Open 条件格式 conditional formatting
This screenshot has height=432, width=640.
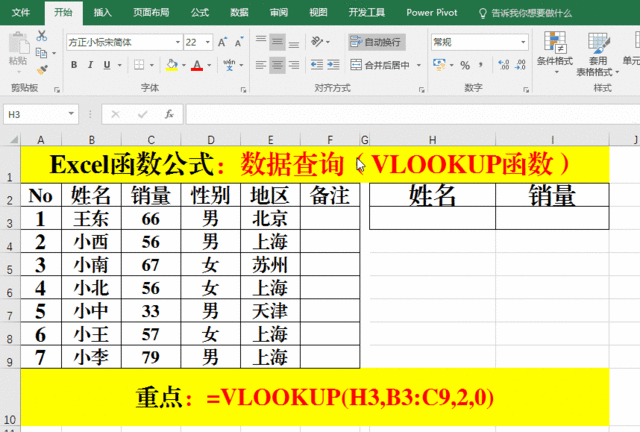555,53
